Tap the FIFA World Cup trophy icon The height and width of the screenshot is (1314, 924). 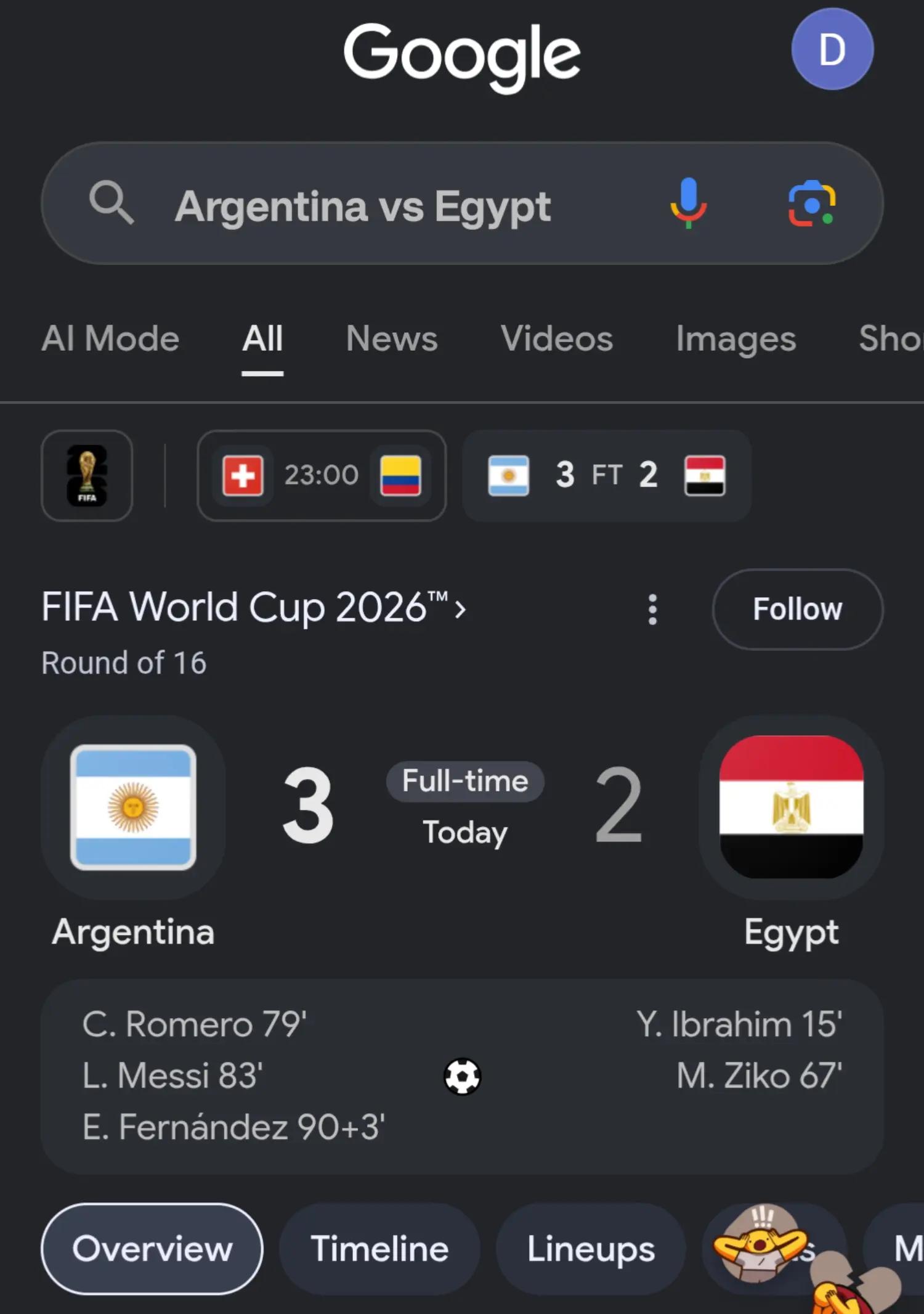[87, 476]
